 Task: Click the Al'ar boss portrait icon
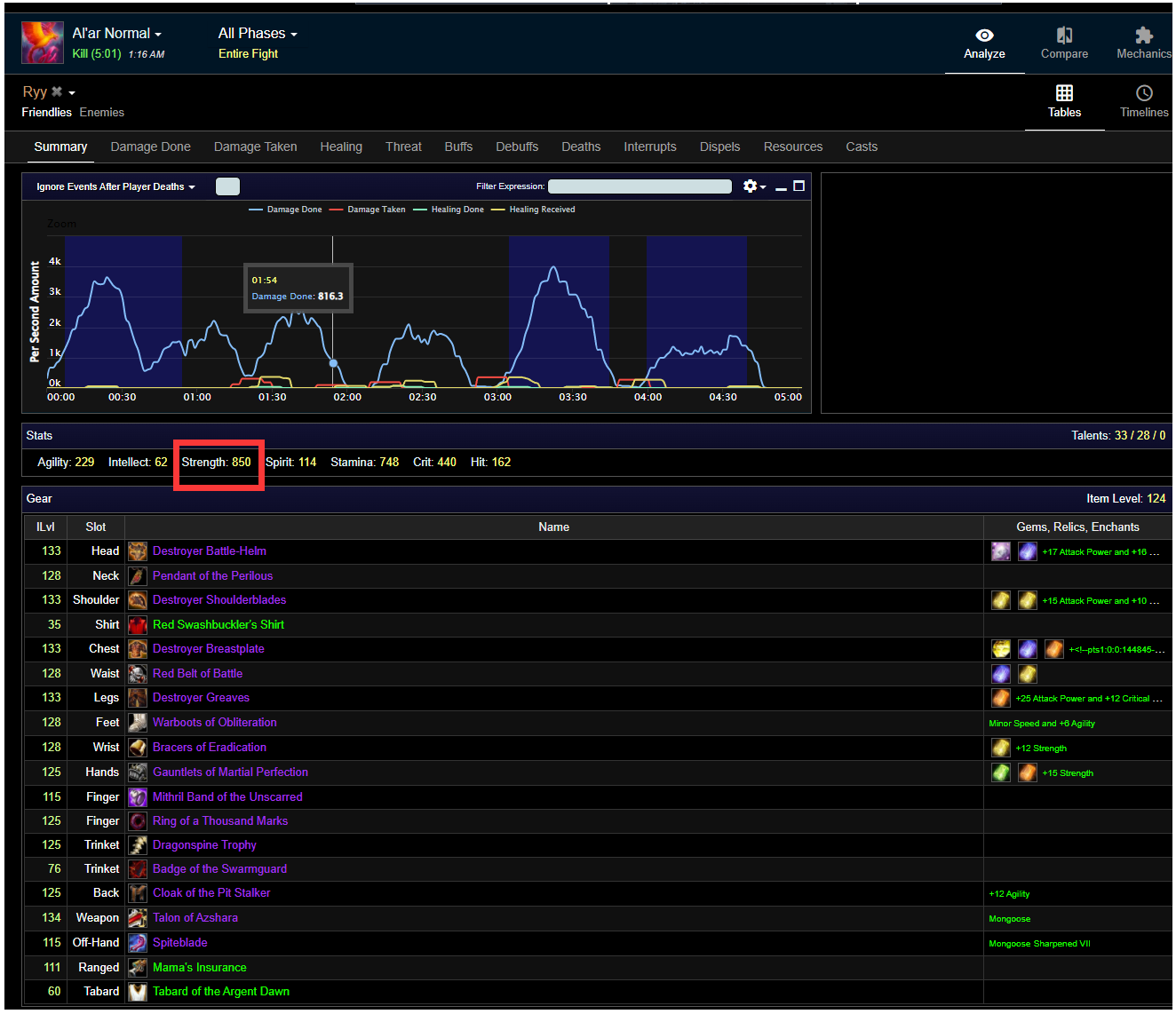tap(43, 43)
